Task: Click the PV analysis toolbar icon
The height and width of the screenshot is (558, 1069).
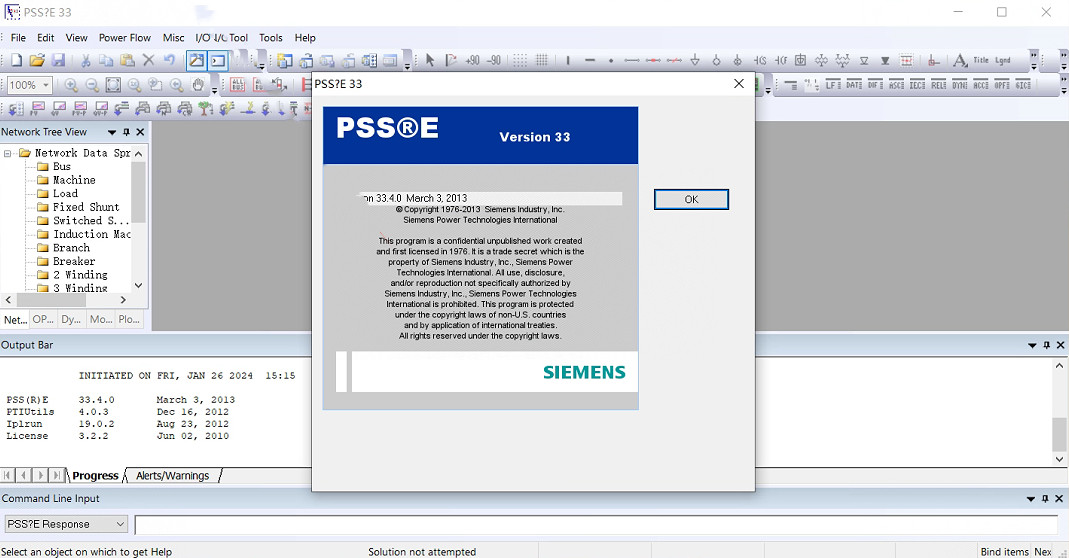Action: coord(37,108)
